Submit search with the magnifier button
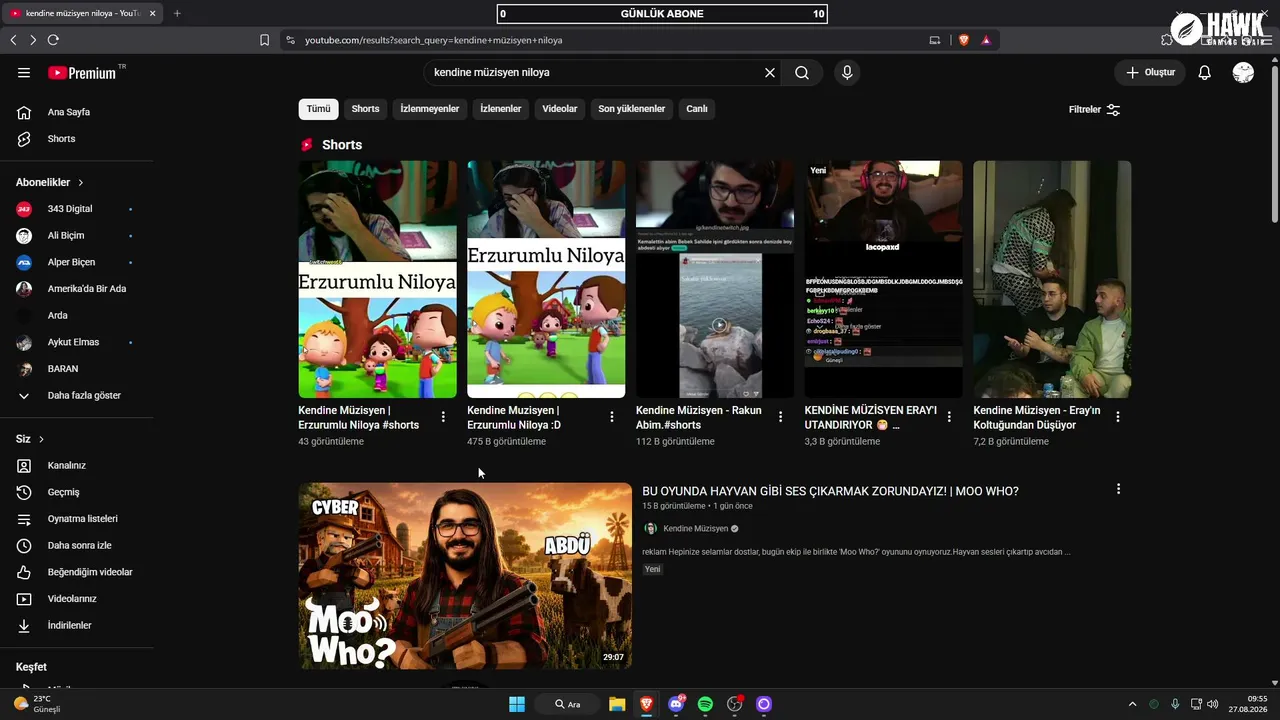The height and width of the screenshot is (720, 1280). tap(802, 72)
